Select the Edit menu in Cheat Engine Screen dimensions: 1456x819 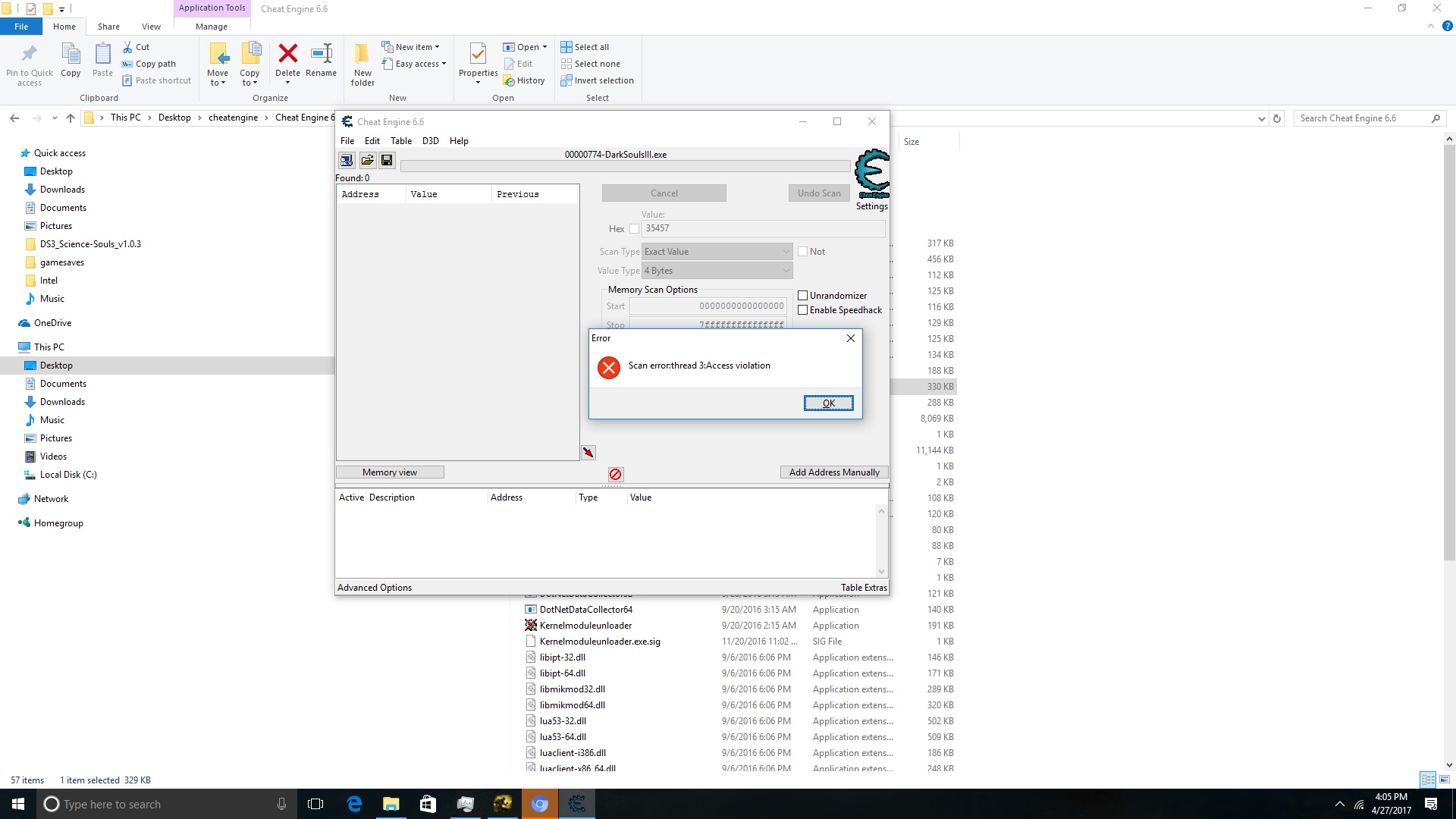pos(371,140)
